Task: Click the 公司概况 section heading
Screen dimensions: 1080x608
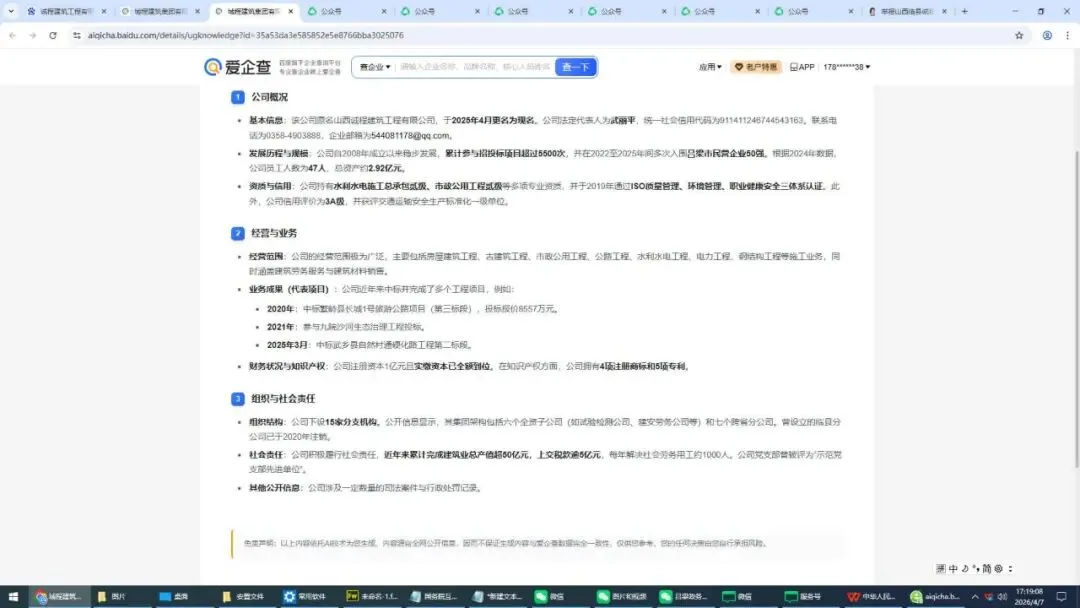Action: tap(269, 97)
